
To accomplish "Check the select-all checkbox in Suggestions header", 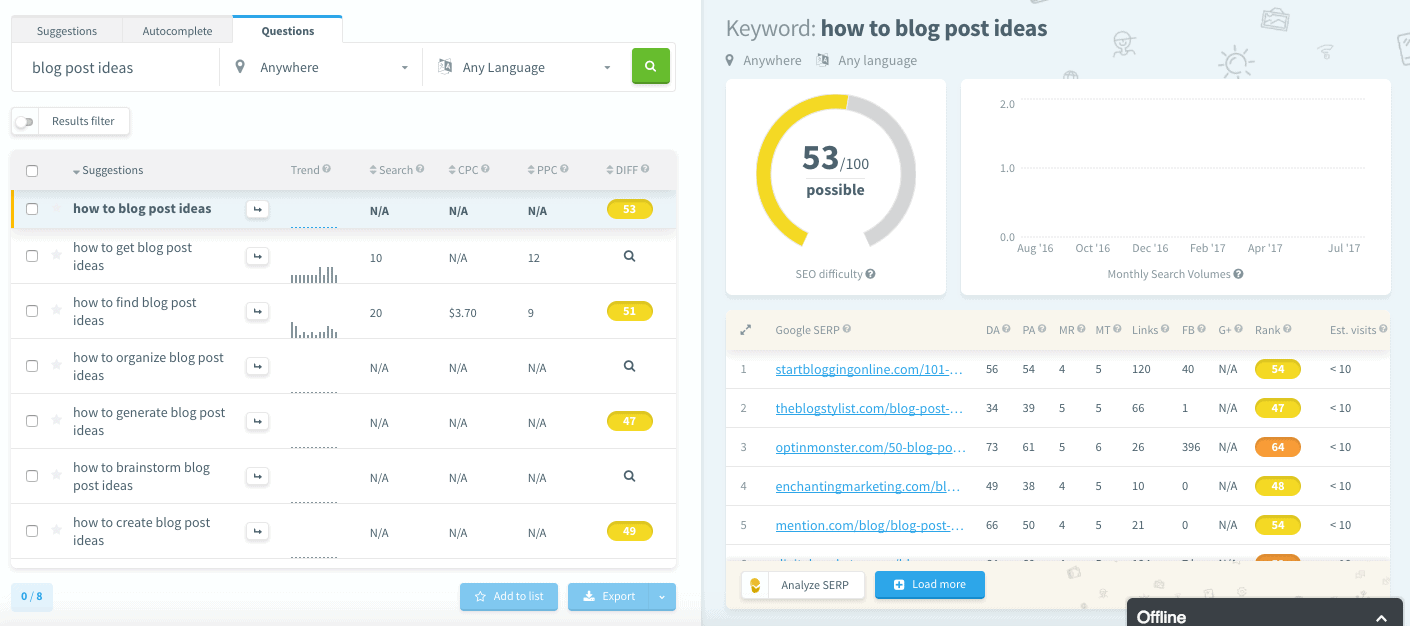I will tap(32, 171).
